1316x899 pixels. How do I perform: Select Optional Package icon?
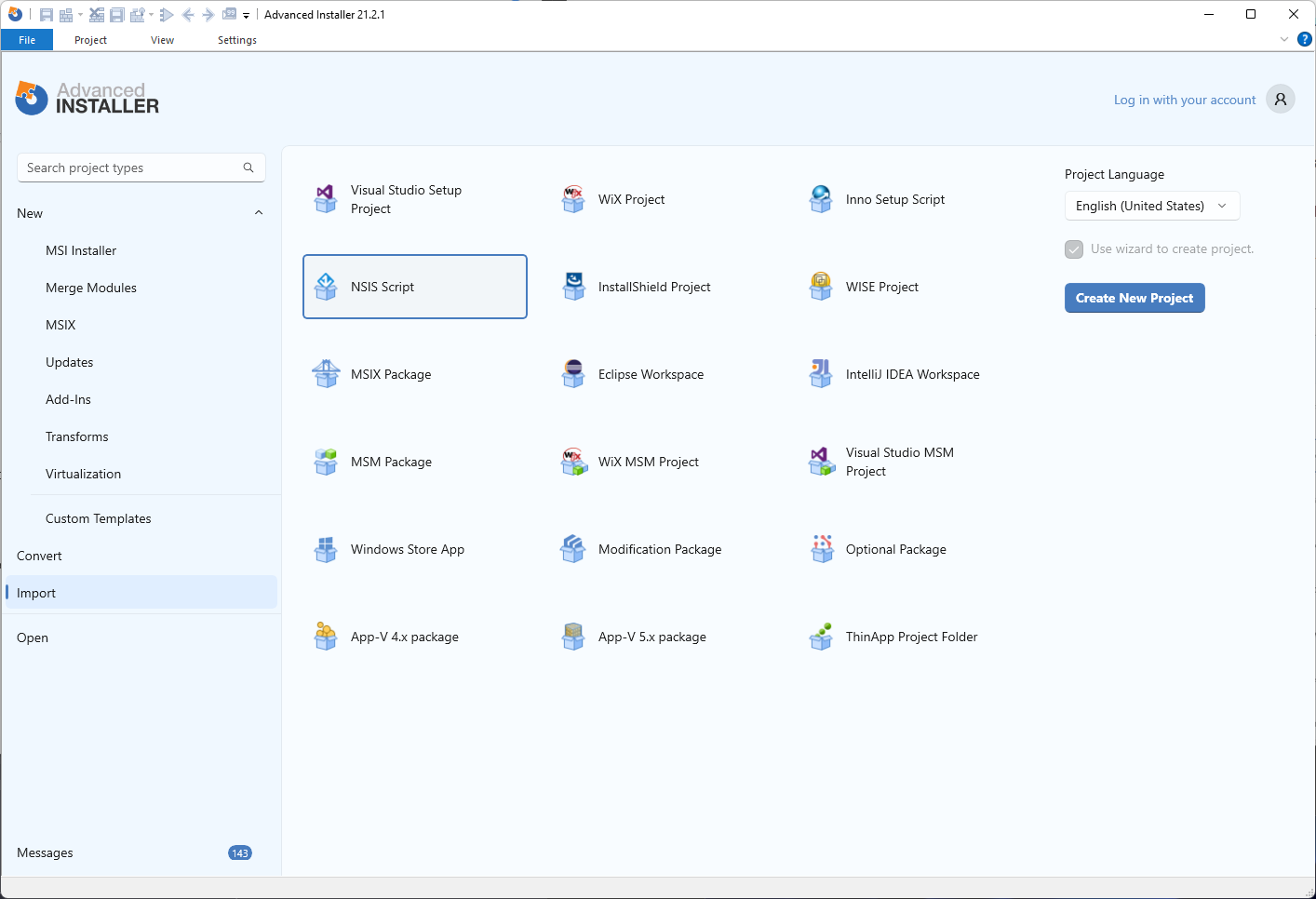point(821,549)
